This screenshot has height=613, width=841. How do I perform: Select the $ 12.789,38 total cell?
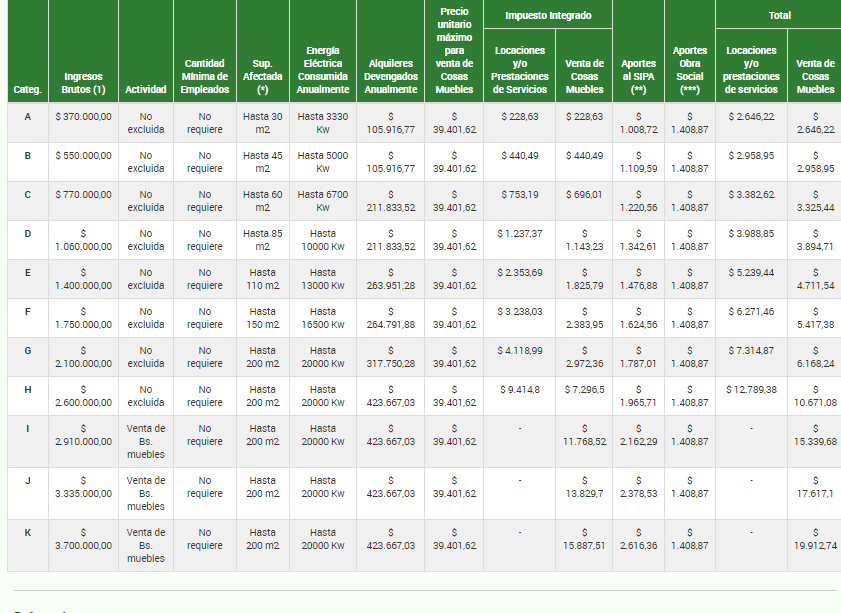(751, 390)
